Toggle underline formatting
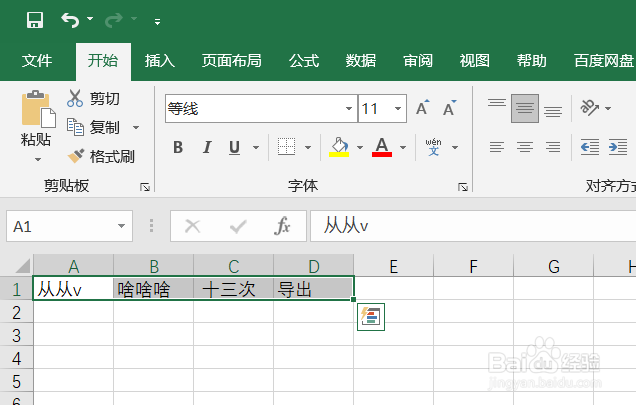This screenshot has width=636, height=405. pyautogui.click(x=234, y=147)
